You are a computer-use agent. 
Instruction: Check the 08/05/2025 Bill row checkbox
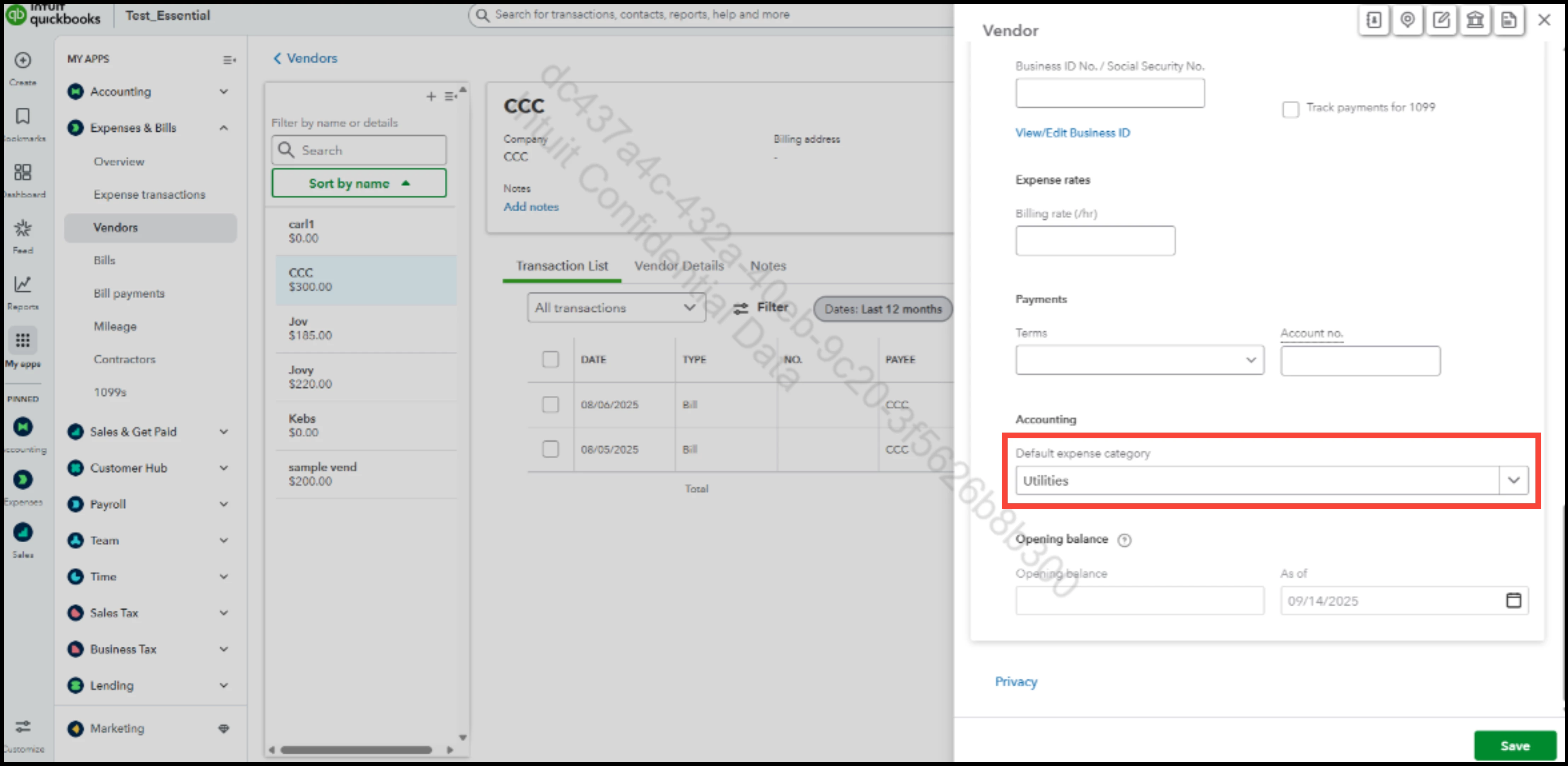point(550,450)
